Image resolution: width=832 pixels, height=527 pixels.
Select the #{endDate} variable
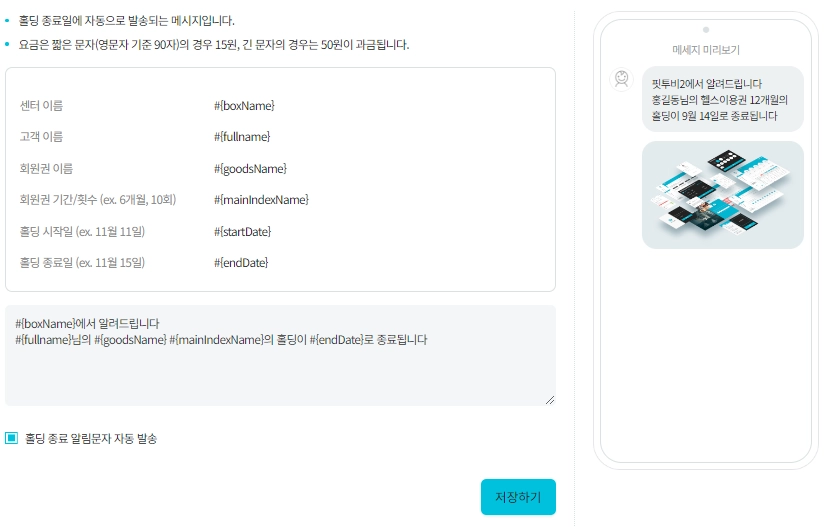click(x=241, y=263)
